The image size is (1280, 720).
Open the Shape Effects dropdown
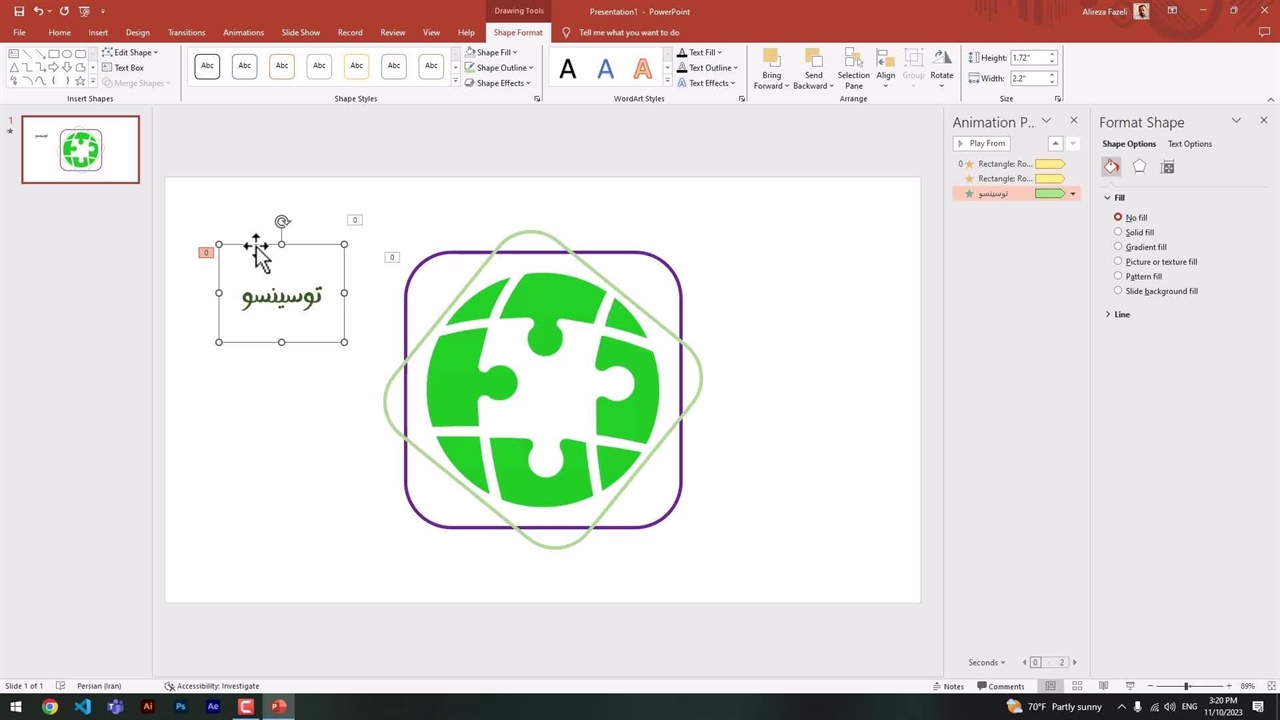pyautogui.click(x=500, y=83)
